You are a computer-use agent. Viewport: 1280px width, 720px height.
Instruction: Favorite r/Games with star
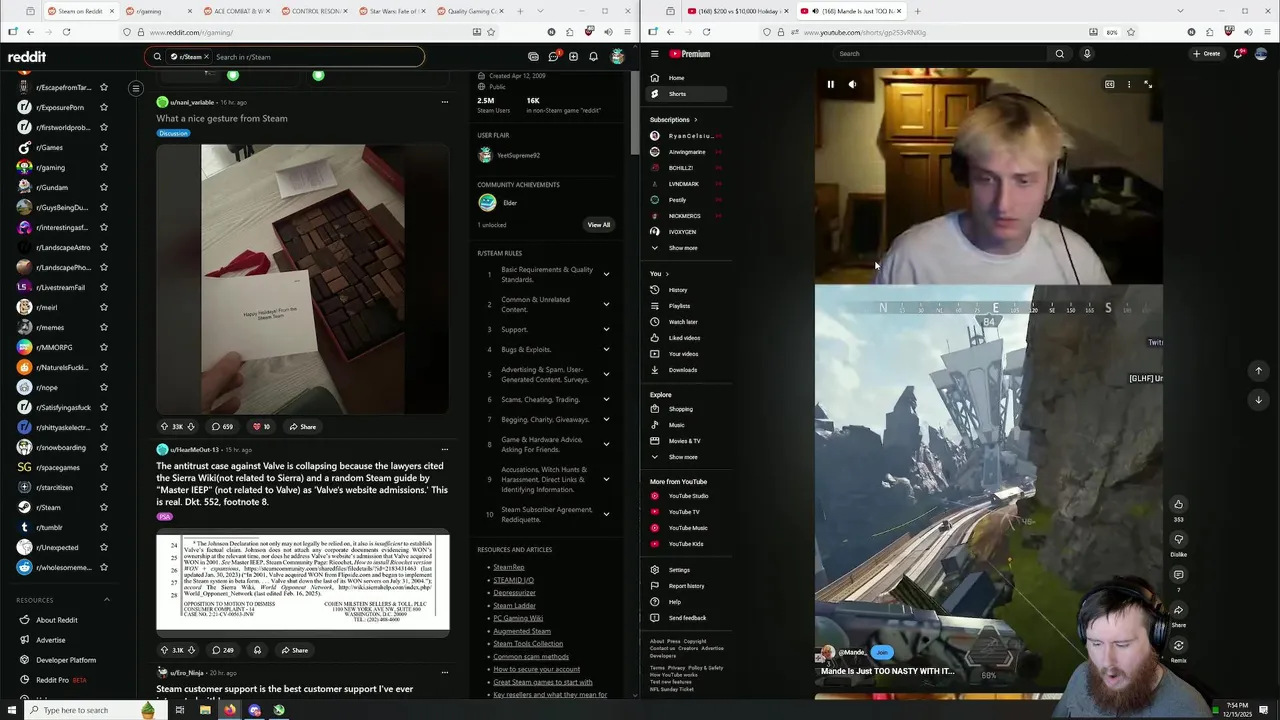tap(103, 147)
